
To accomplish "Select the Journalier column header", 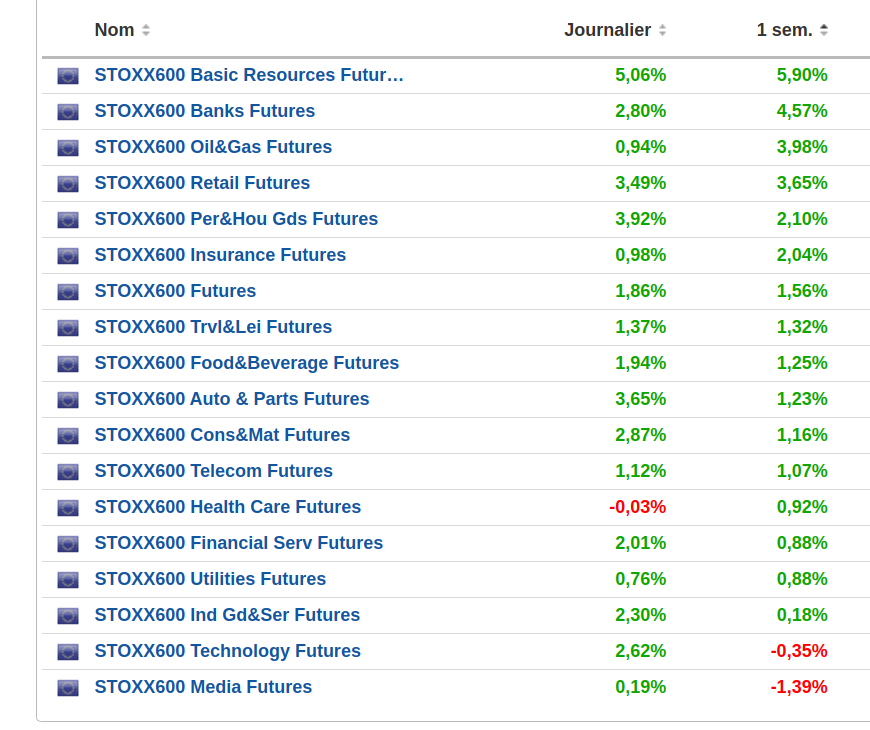I will click(x=607, y=30).
